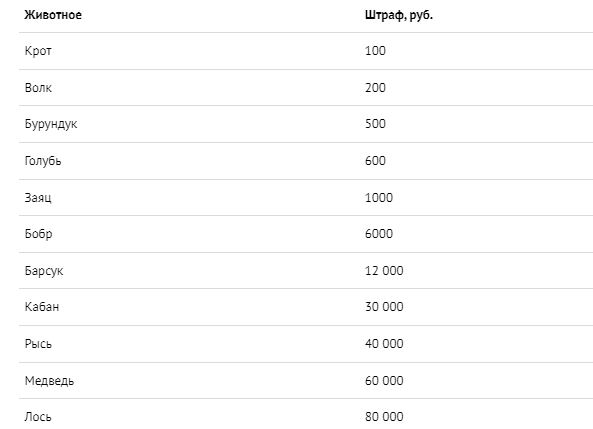Screen dimensions: 593x429
Task: Select the Волк table cell
Action: 38,88
